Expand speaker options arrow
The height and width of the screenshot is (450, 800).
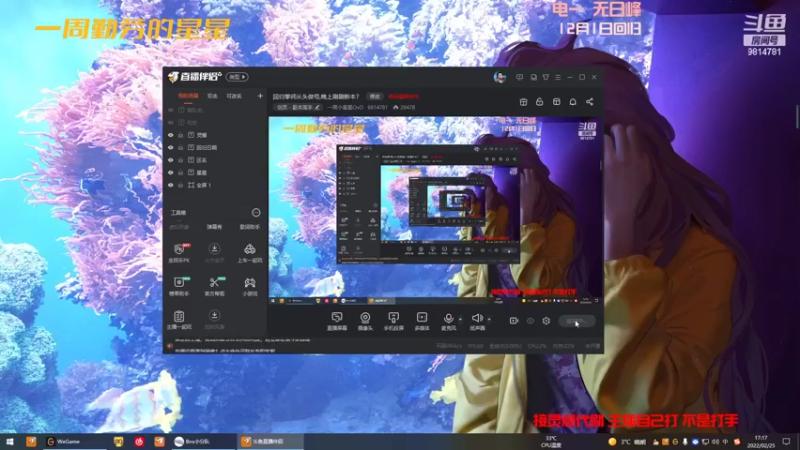489,319
